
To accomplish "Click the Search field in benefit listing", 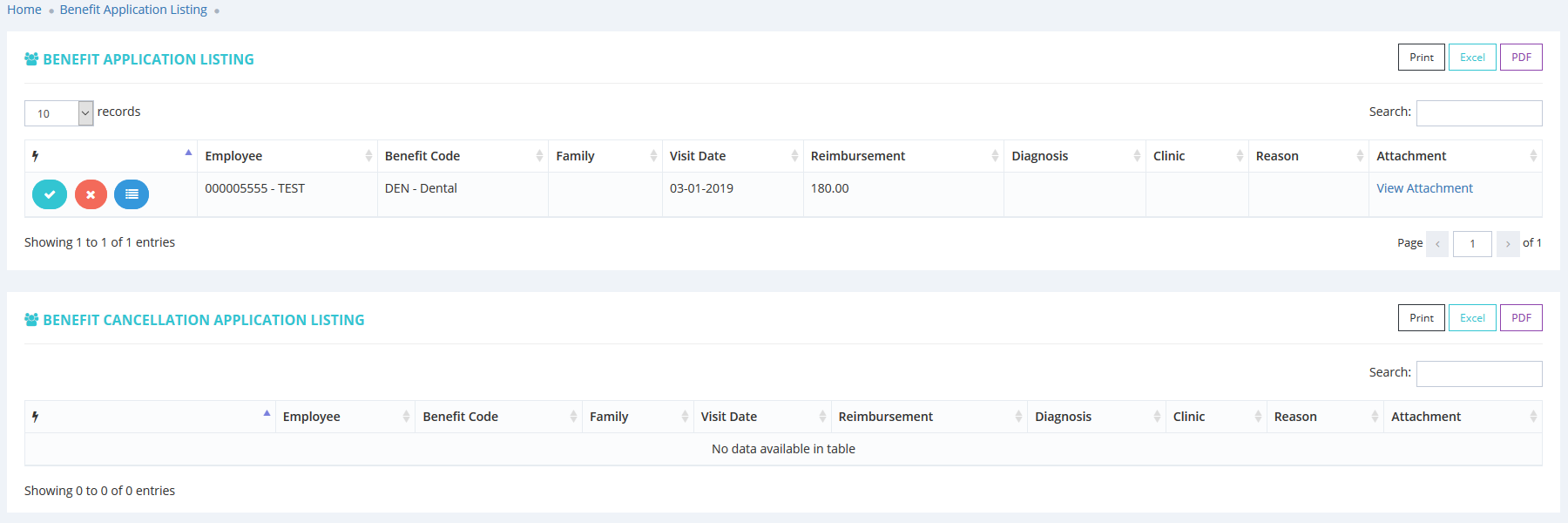I will (1478, 113).
